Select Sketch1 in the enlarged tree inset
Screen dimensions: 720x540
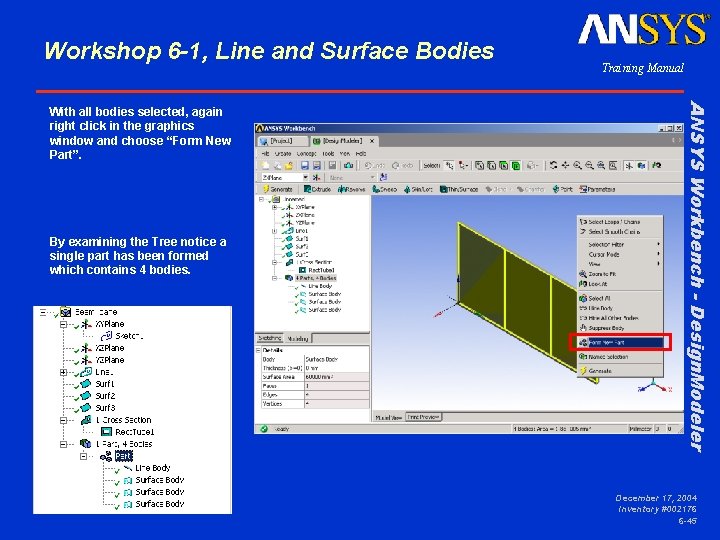(129, 336)
